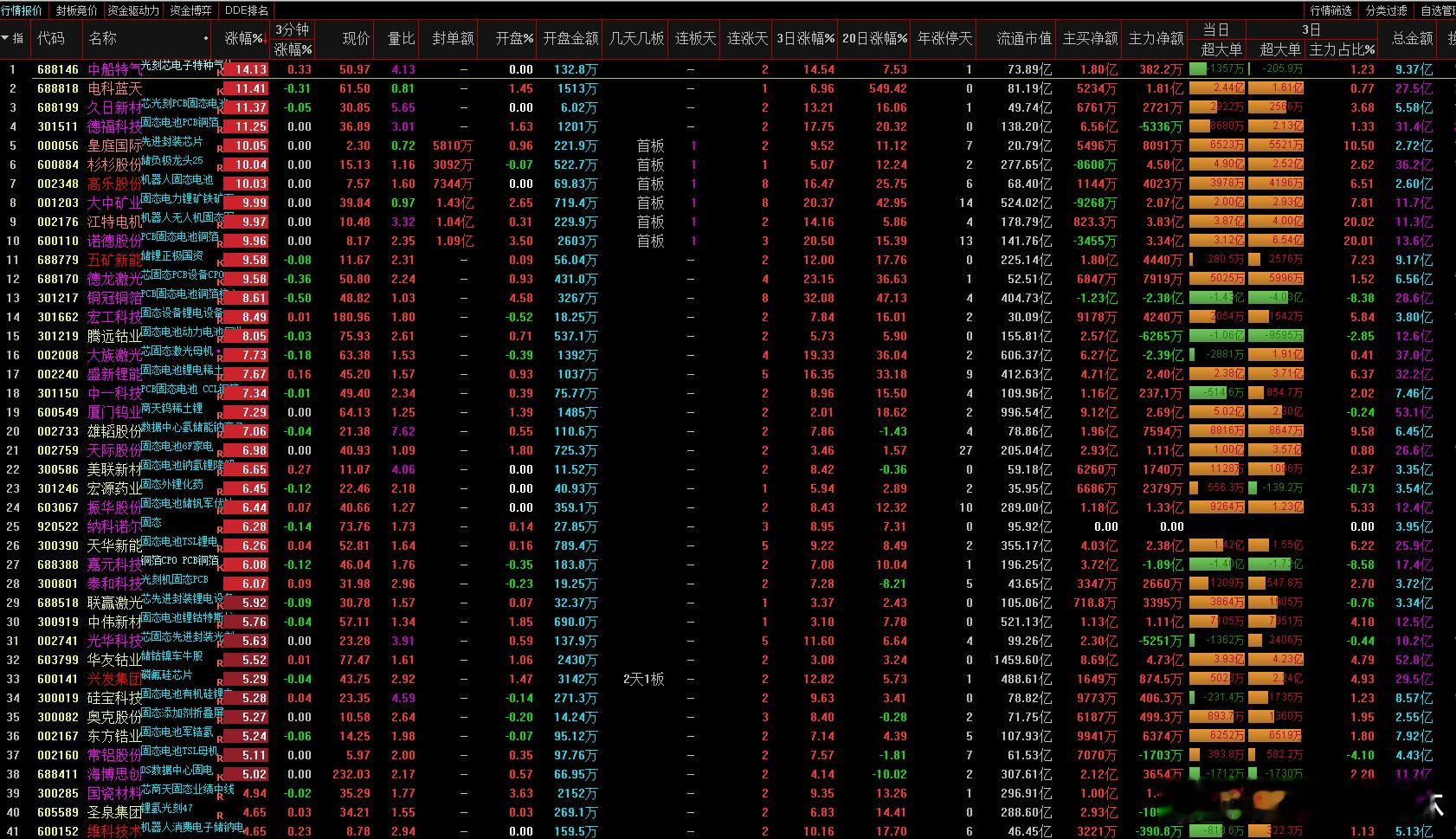This screenshot has width=1456, height=839.
Task: Click stock code 920522
Action: point(58,526)
